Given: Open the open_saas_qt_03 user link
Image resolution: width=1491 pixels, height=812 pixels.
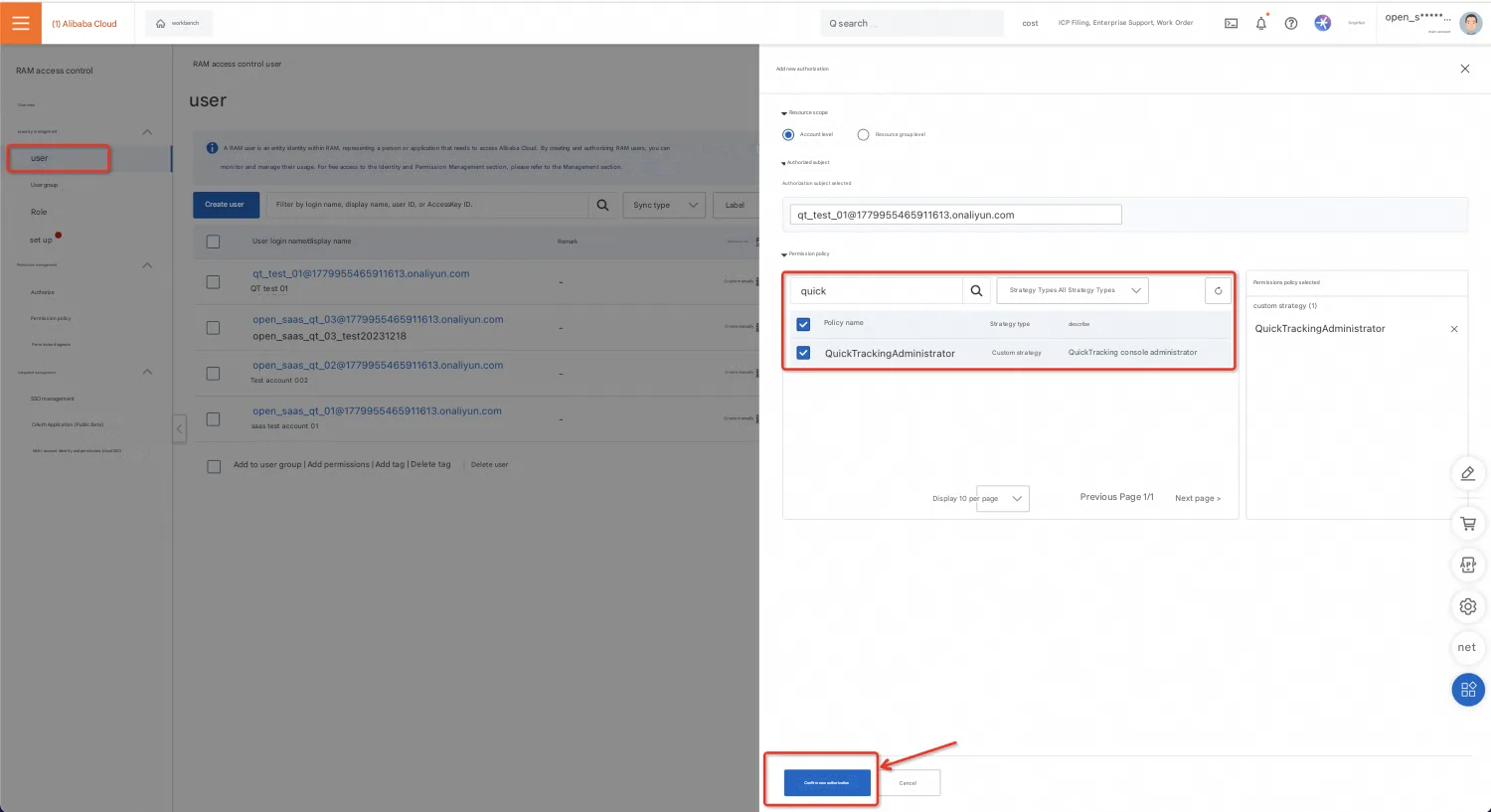Looking at the screenshot, I should pos(378,319).
